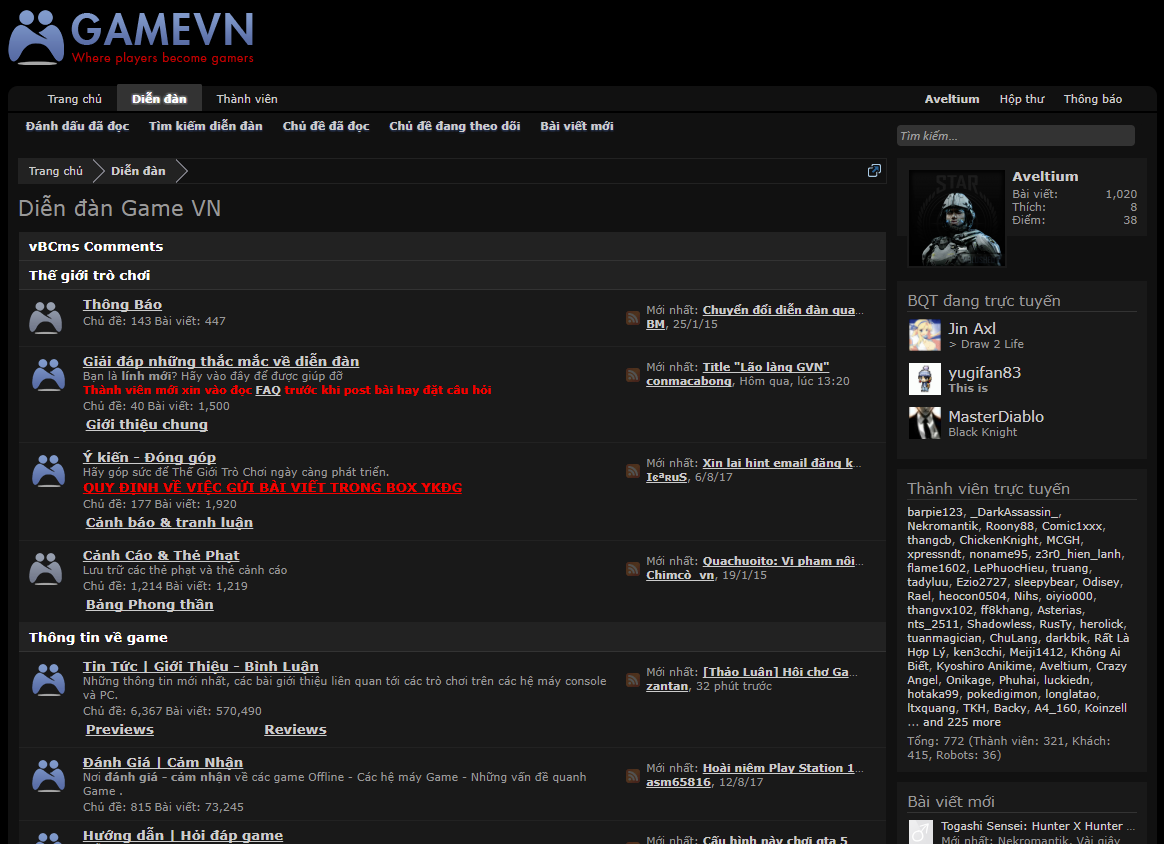This screenshot has width=1164, height=844.
Task: Open the Bảng Phong thần subforum
Action: [149, 604]
